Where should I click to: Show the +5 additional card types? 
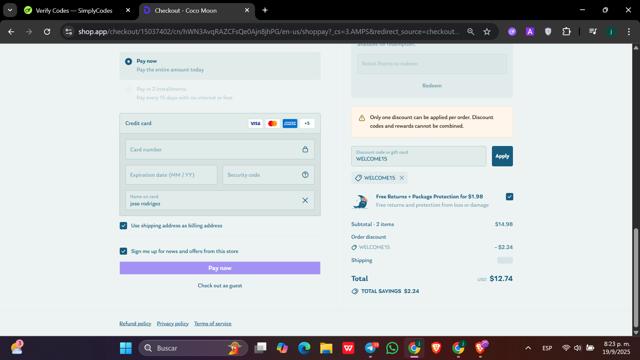click(x=307, y=123)
